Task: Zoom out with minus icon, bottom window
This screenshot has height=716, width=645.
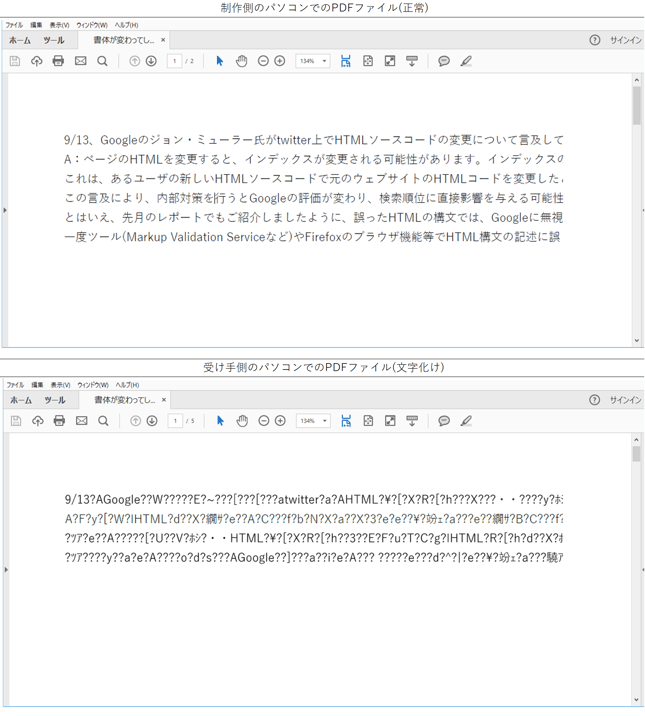Action: tap(263, 421)
